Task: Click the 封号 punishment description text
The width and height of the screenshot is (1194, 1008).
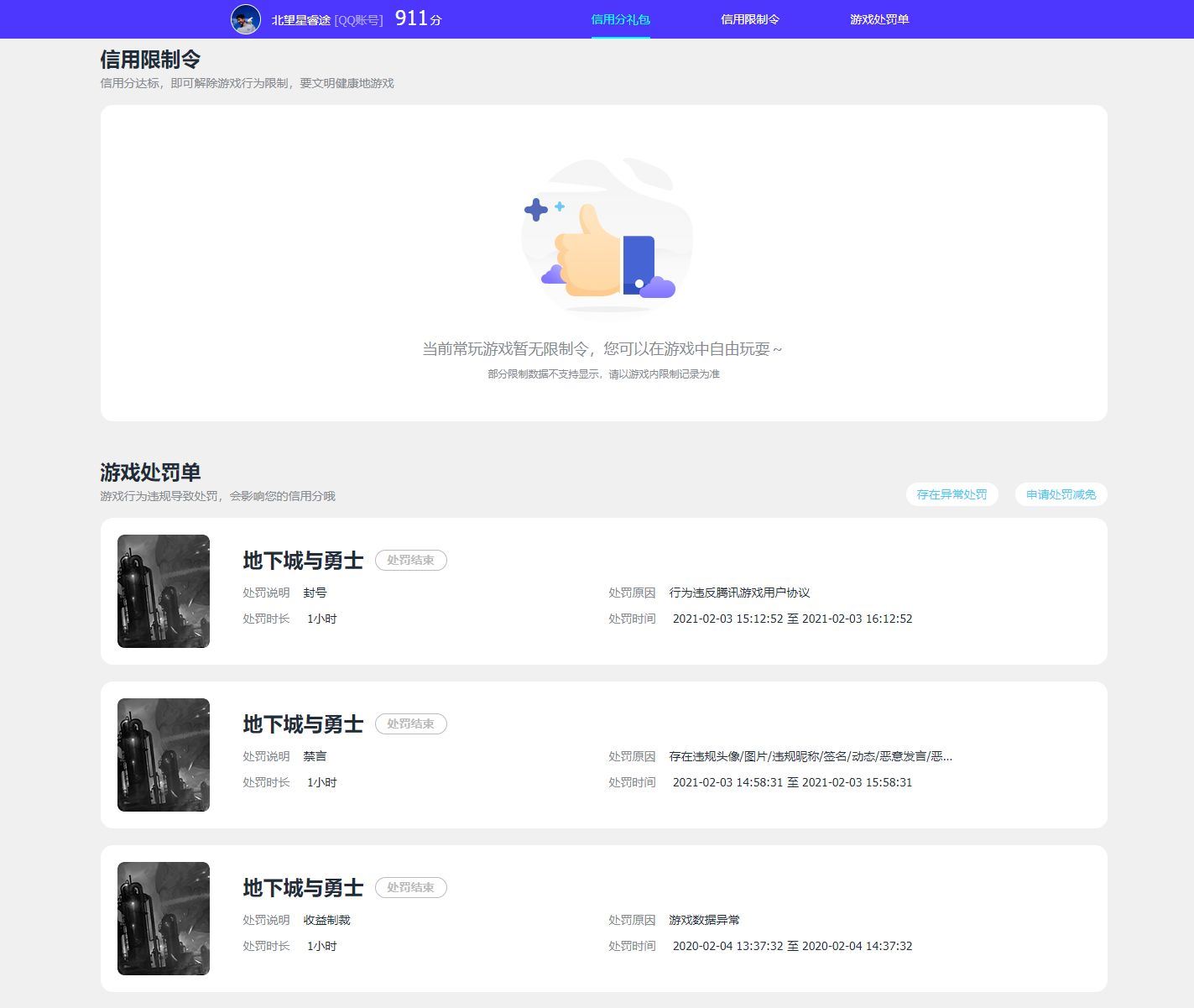Action: click(x=316, y=593)
